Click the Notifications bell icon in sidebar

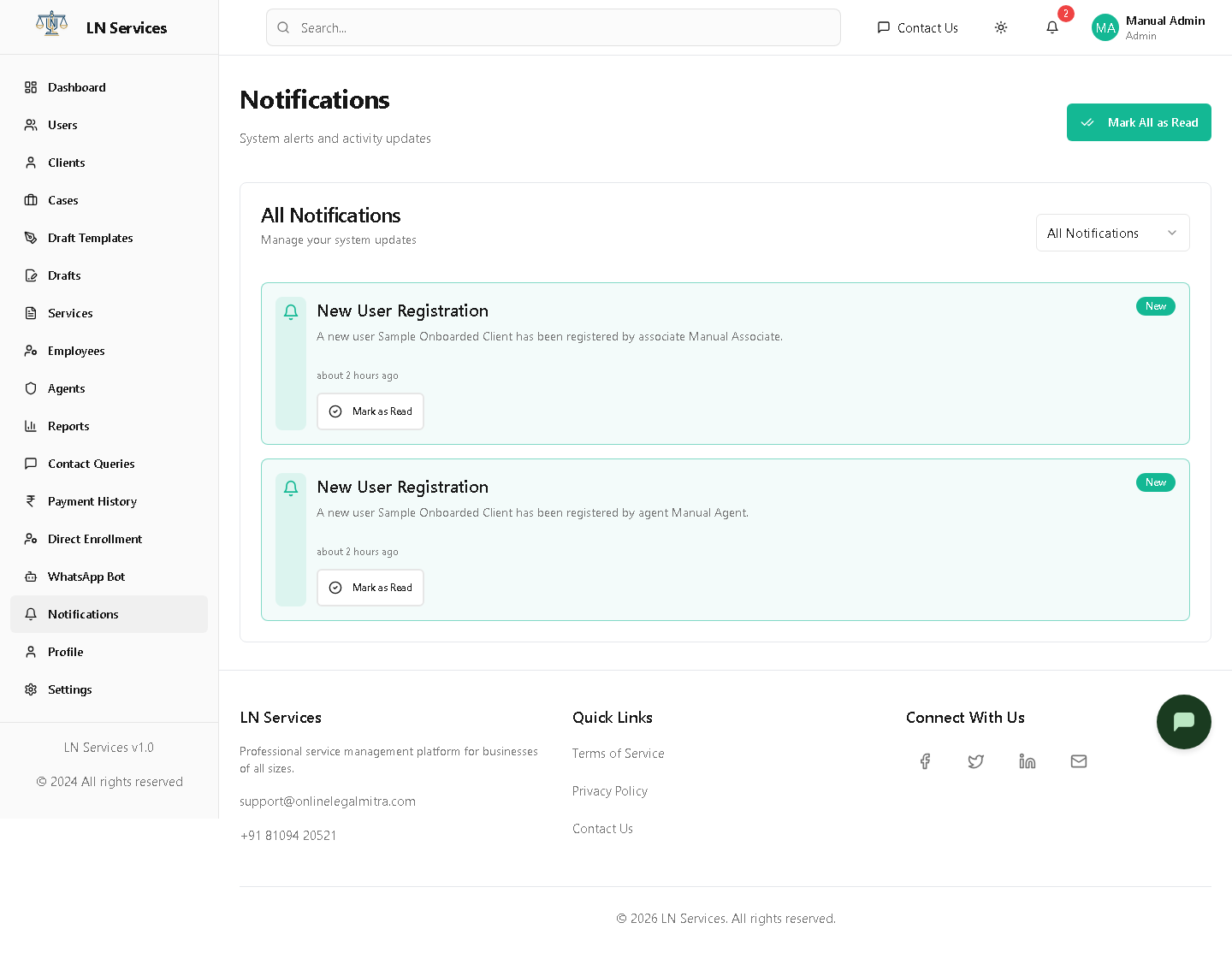pos(31,614)
